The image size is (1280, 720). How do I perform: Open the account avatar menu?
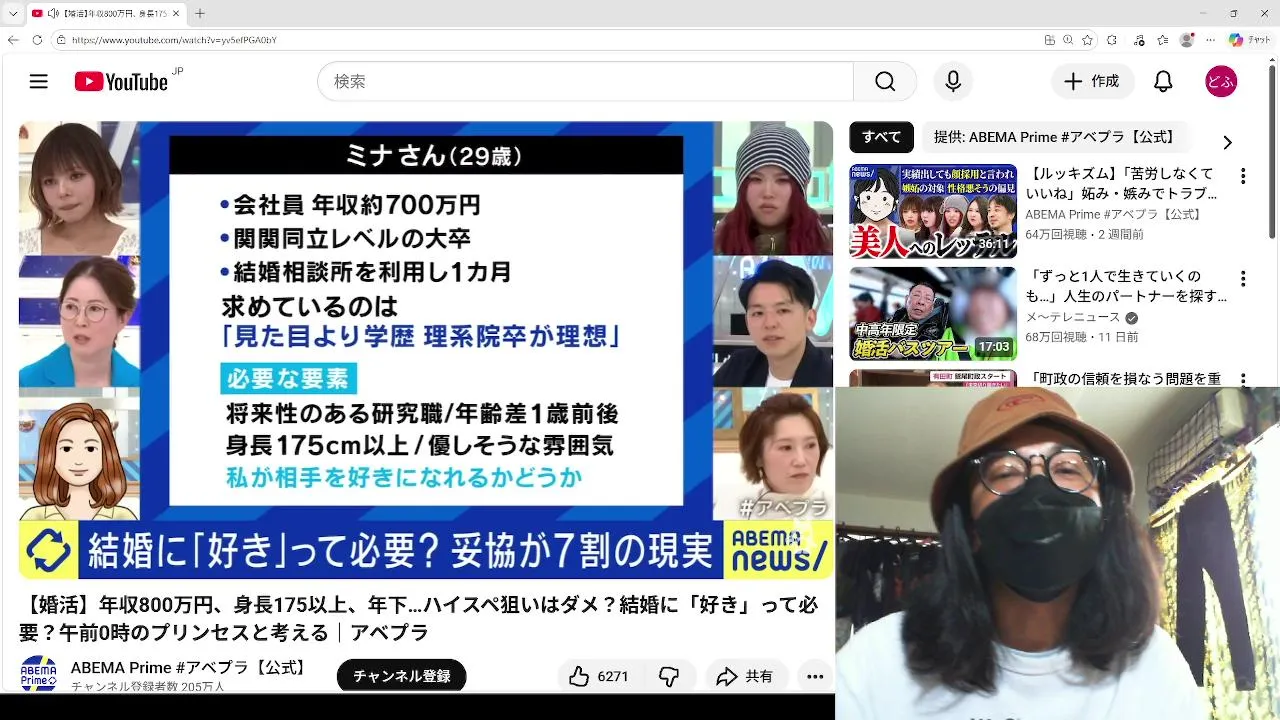pos(1221,81)
